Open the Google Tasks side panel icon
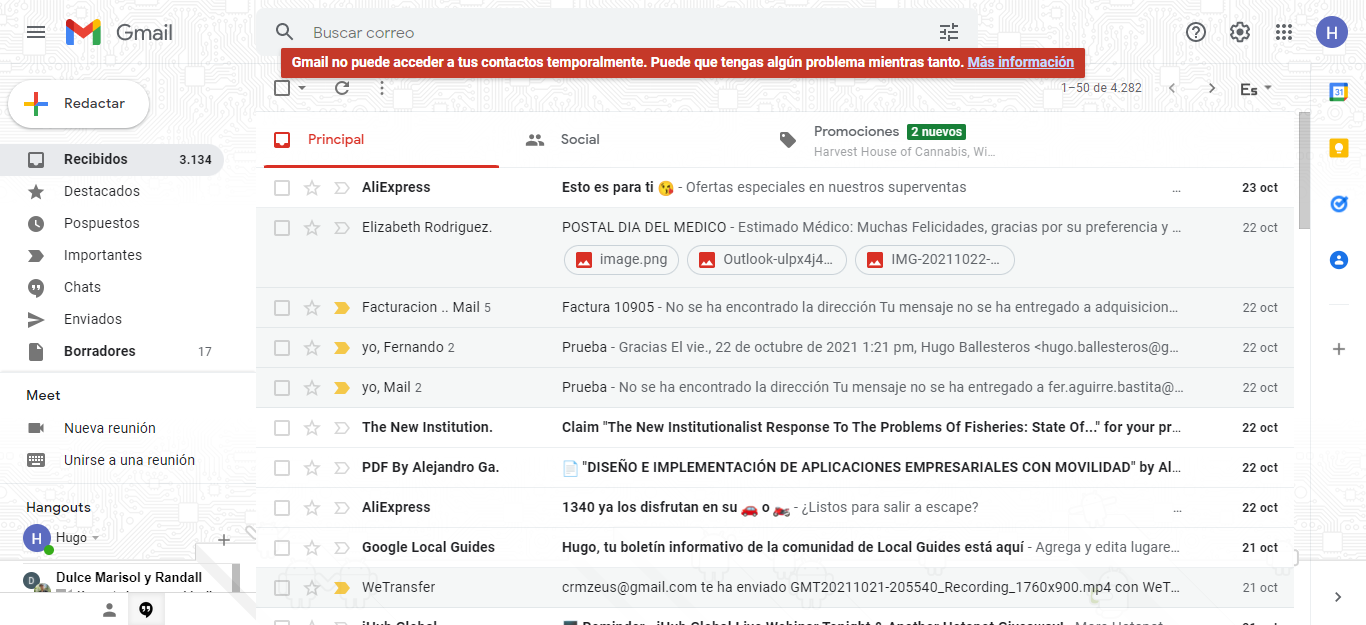 [1338, 204]
